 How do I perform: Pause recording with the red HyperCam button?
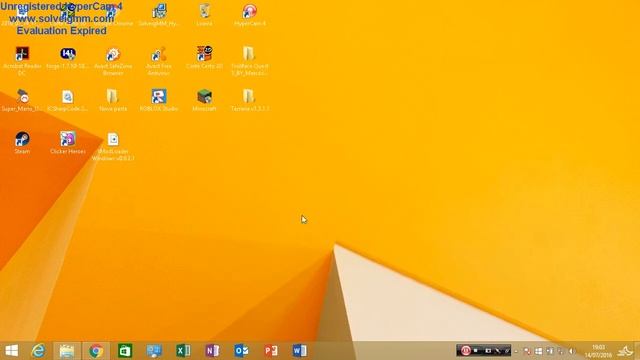coord(465,350)
